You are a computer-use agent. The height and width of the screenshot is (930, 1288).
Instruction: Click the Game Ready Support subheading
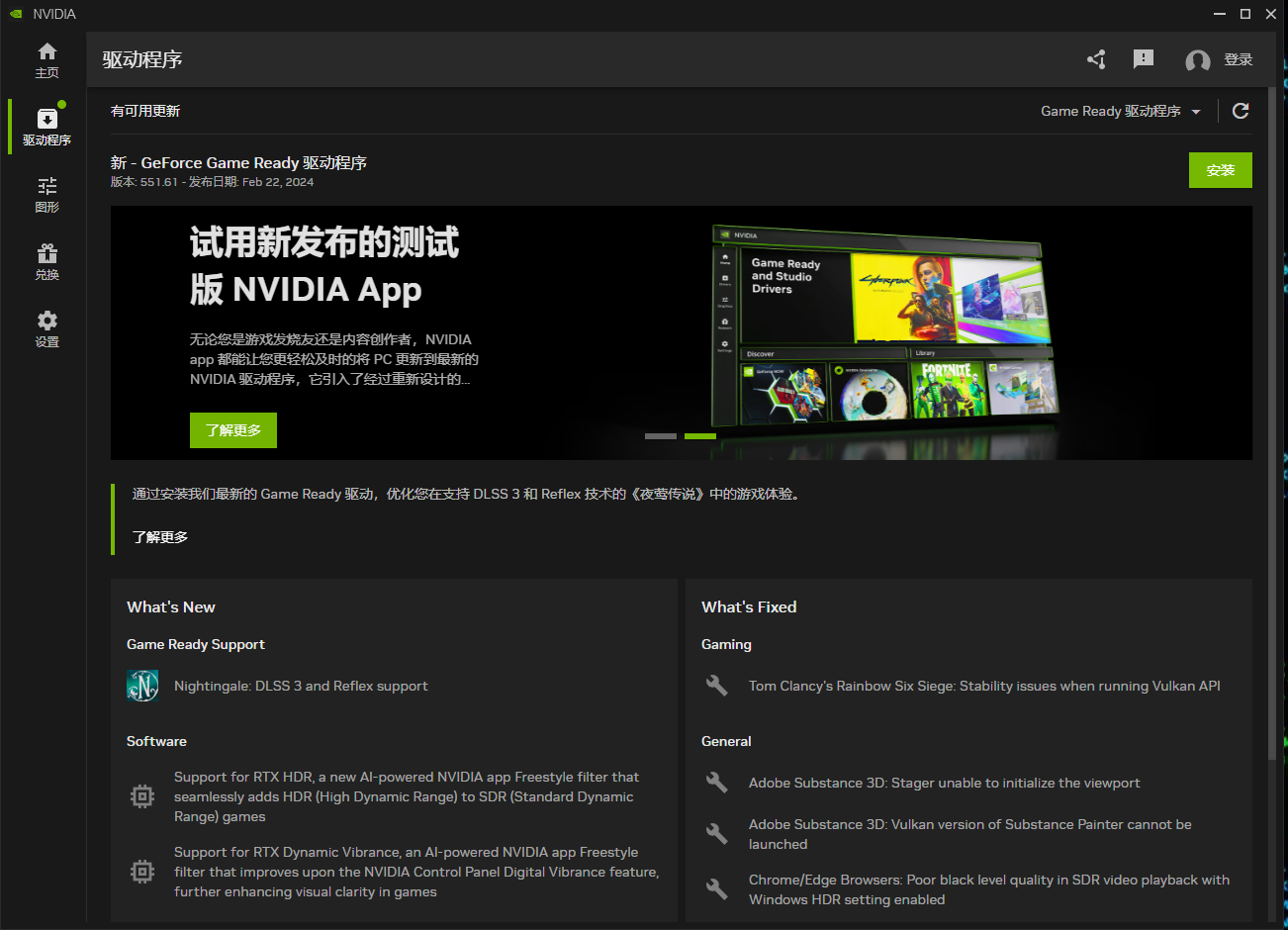196,644
